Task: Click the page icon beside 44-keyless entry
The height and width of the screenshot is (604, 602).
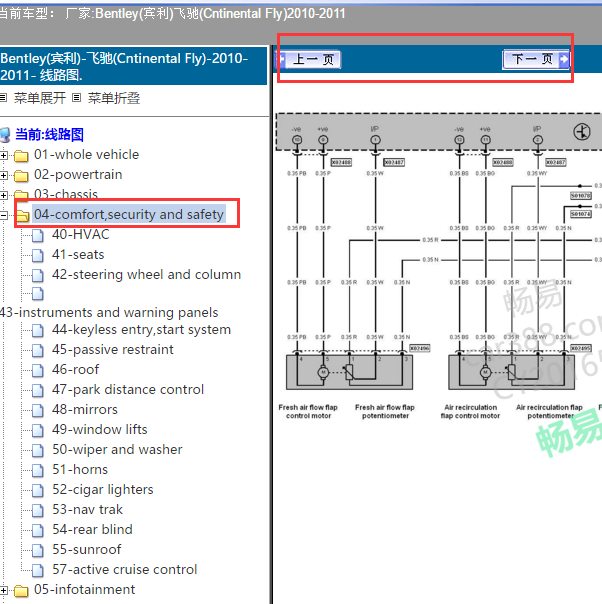Action: [37, 330]
